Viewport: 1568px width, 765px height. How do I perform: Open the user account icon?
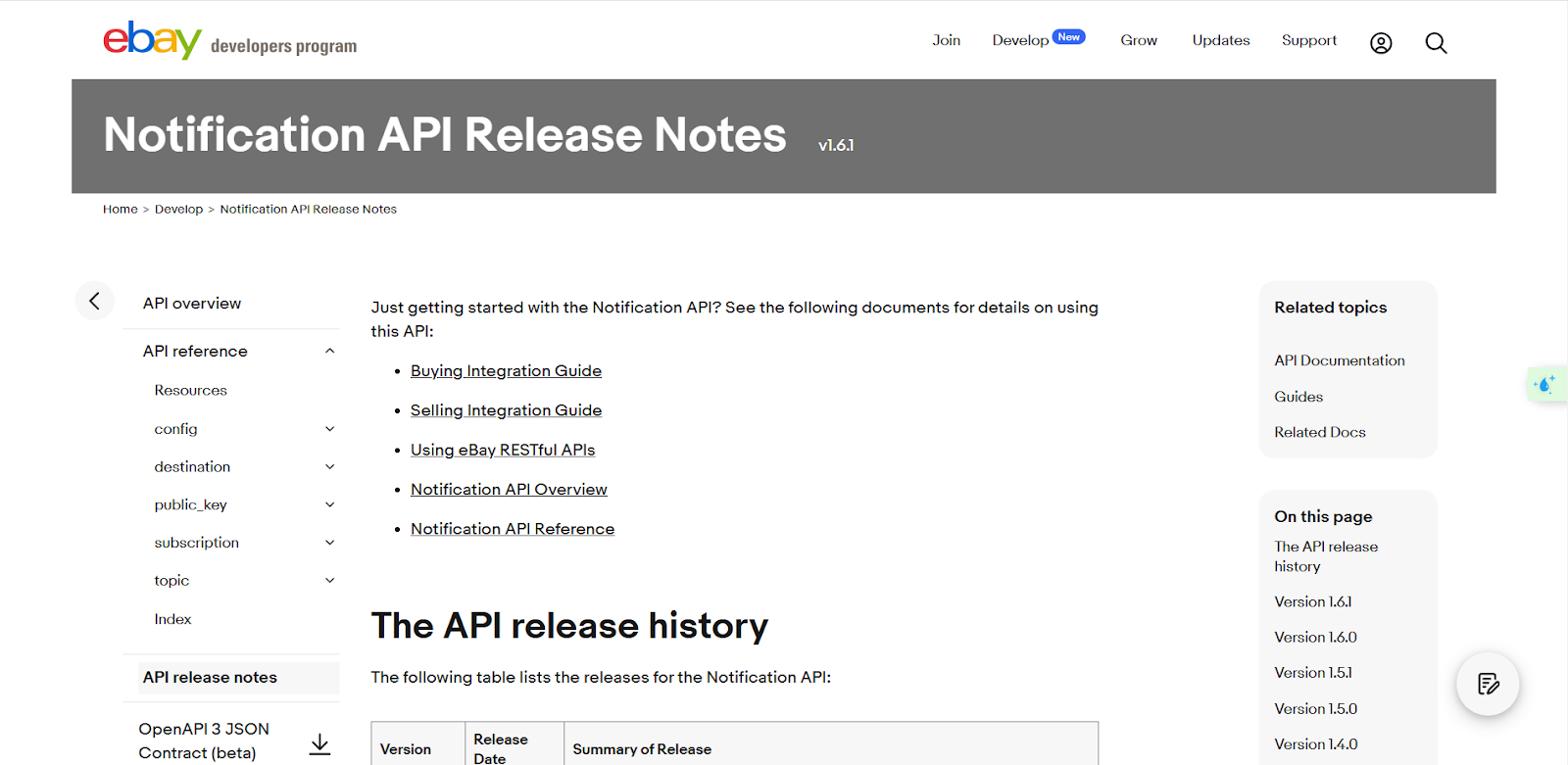[1381, 43]
